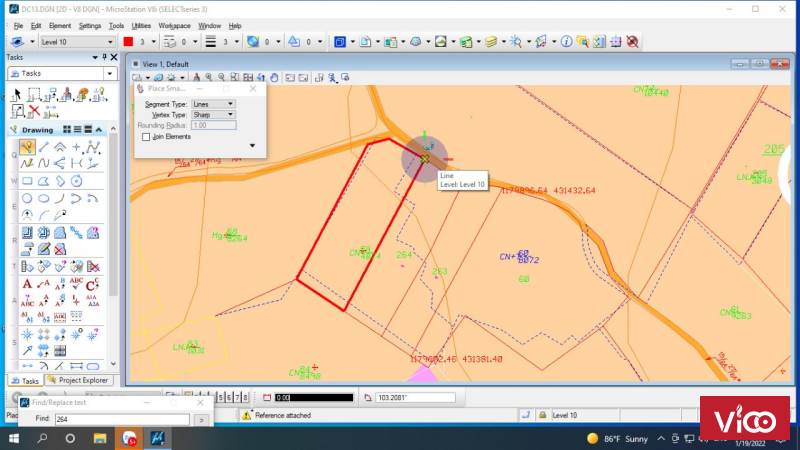Toggle view 6 button

click(x=229, y=397)
